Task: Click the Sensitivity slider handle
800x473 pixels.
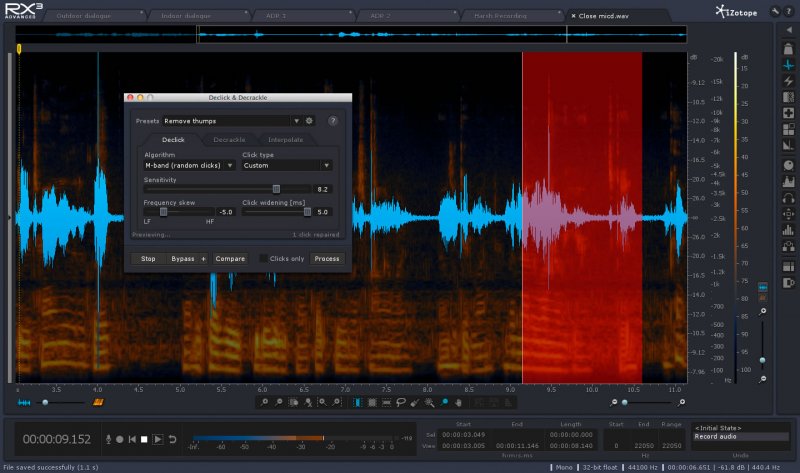Action: [x=277, y=188]
